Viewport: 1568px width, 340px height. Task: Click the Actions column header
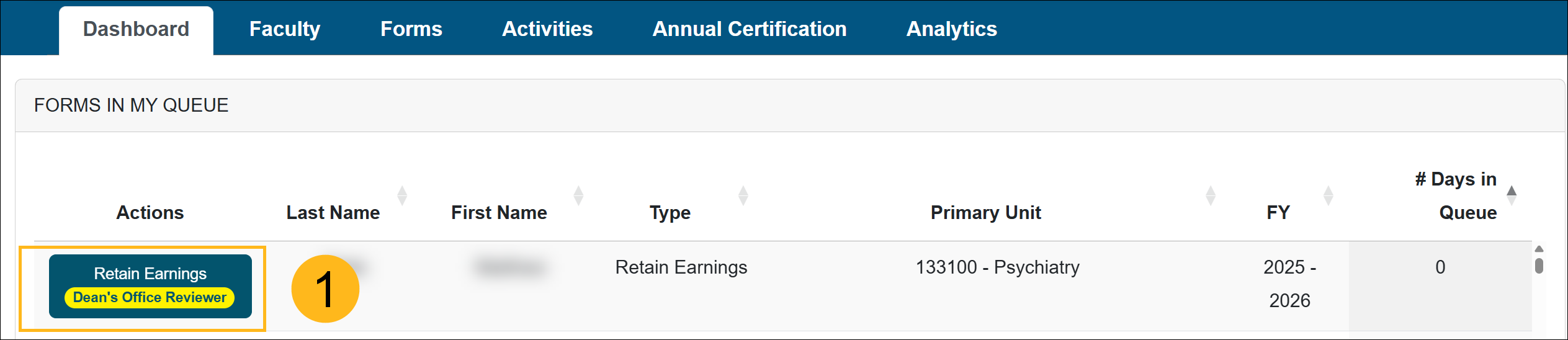point(150,213)
